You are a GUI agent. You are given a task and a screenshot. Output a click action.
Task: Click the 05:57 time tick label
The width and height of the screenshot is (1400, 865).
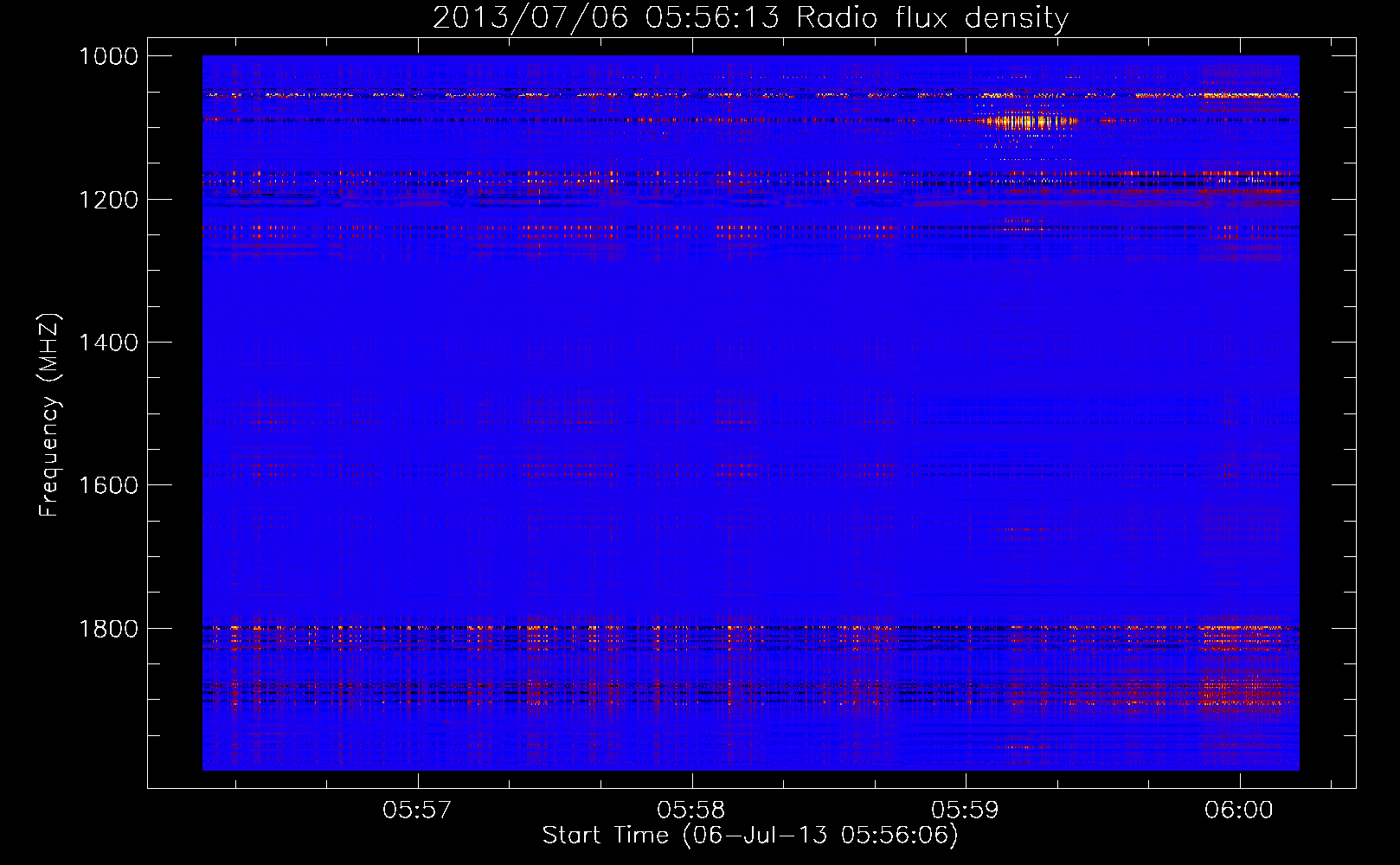417,810
